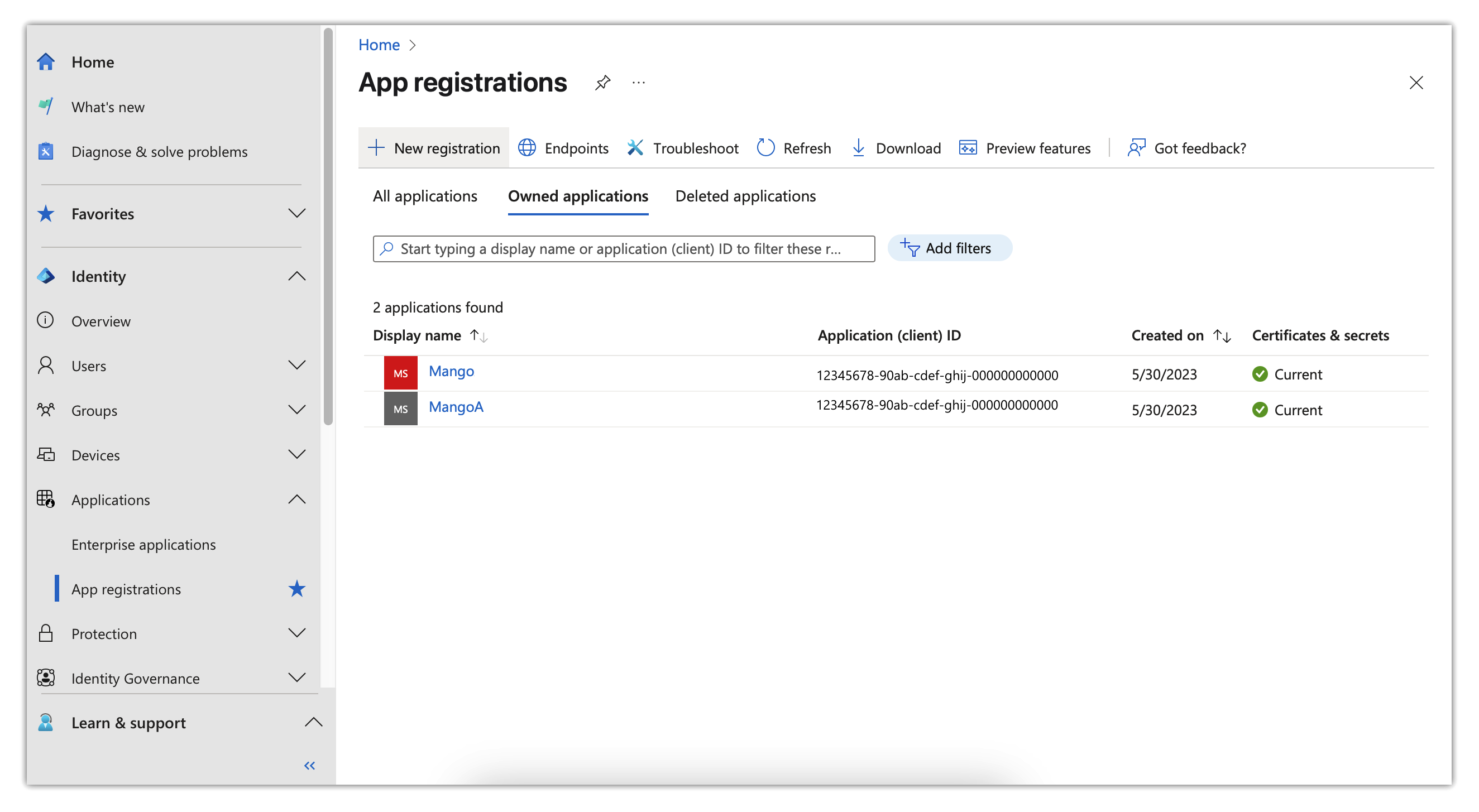Expand the Protection section
Screen dimensions: 1479x812
click(297, 633)
